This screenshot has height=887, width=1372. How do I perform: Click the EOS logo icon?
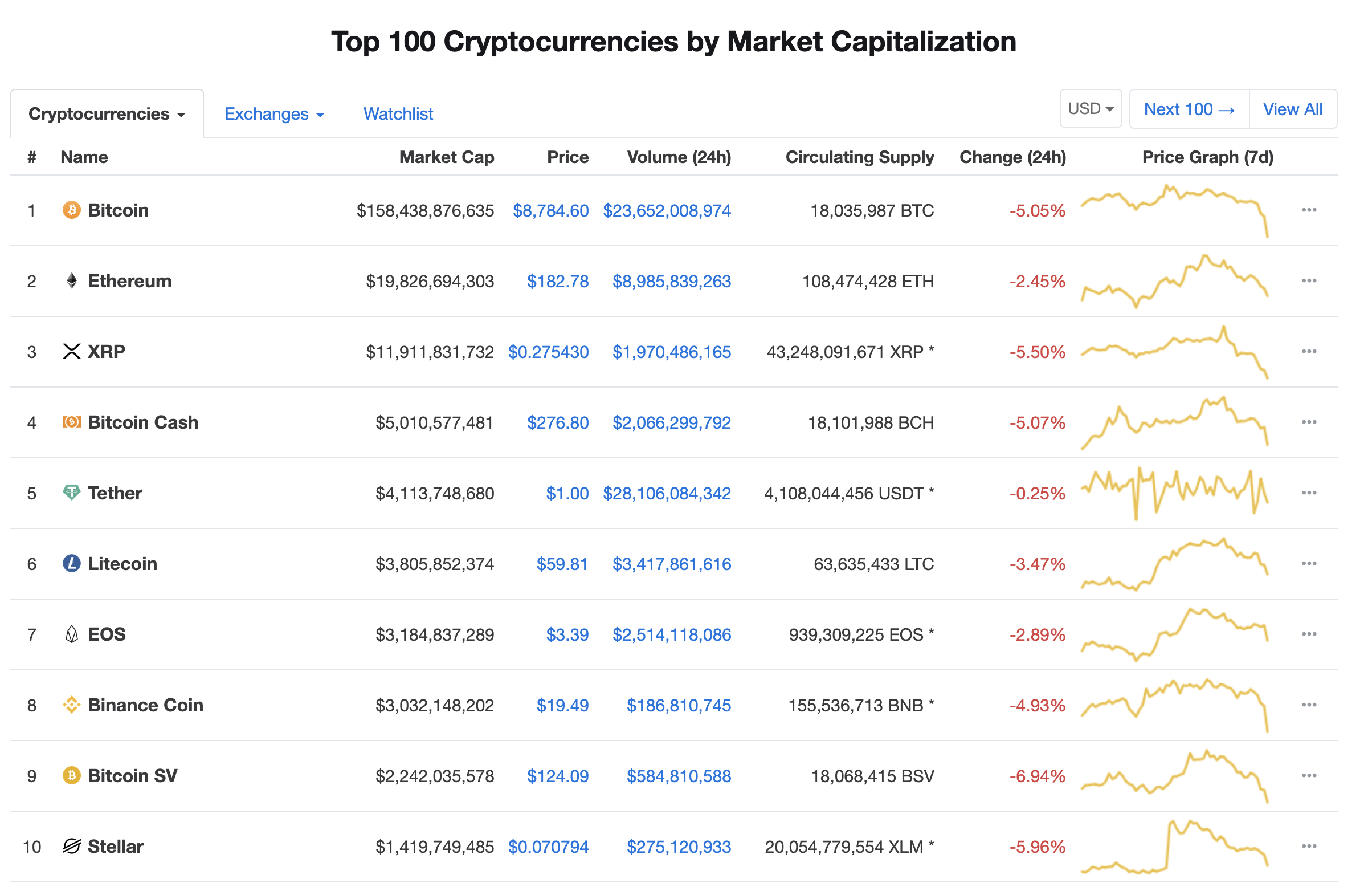(71, 634)
